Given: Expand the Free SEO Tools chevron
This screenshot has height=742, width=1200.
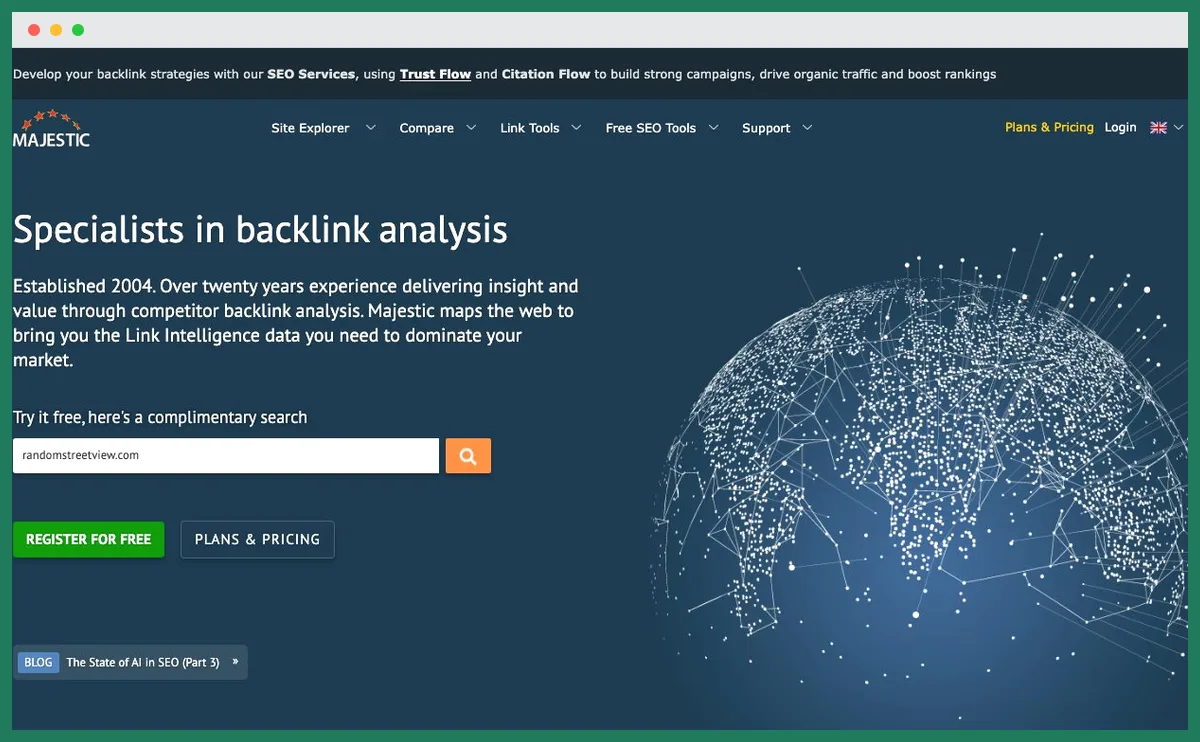Looking at the screenshot, I should (x=714, y=128).
